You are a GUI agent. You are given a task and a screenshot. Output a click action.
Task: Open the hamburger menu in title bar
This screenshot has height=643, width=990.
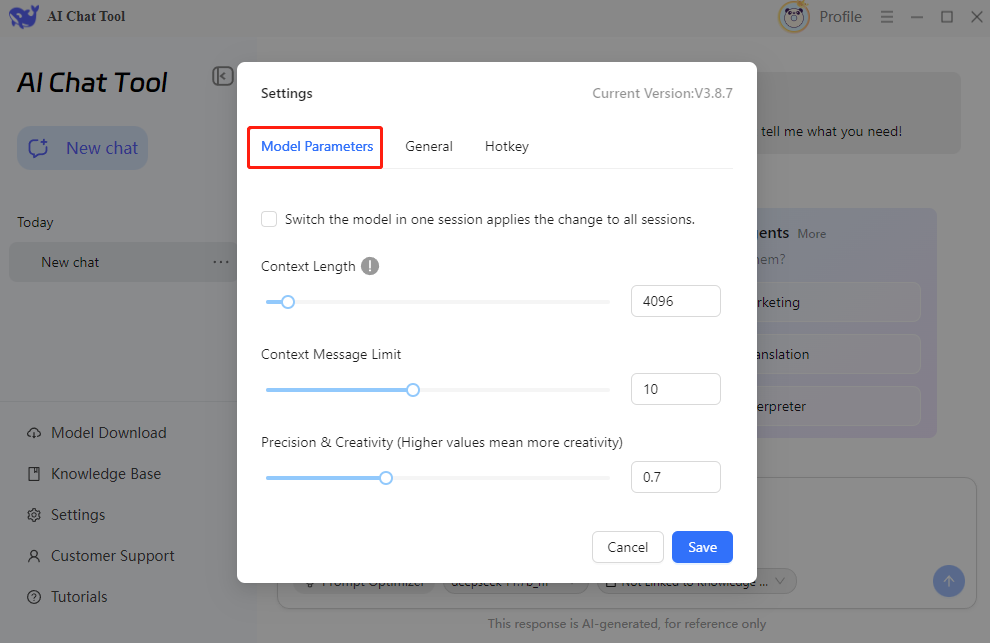click(x=887, y=17)
